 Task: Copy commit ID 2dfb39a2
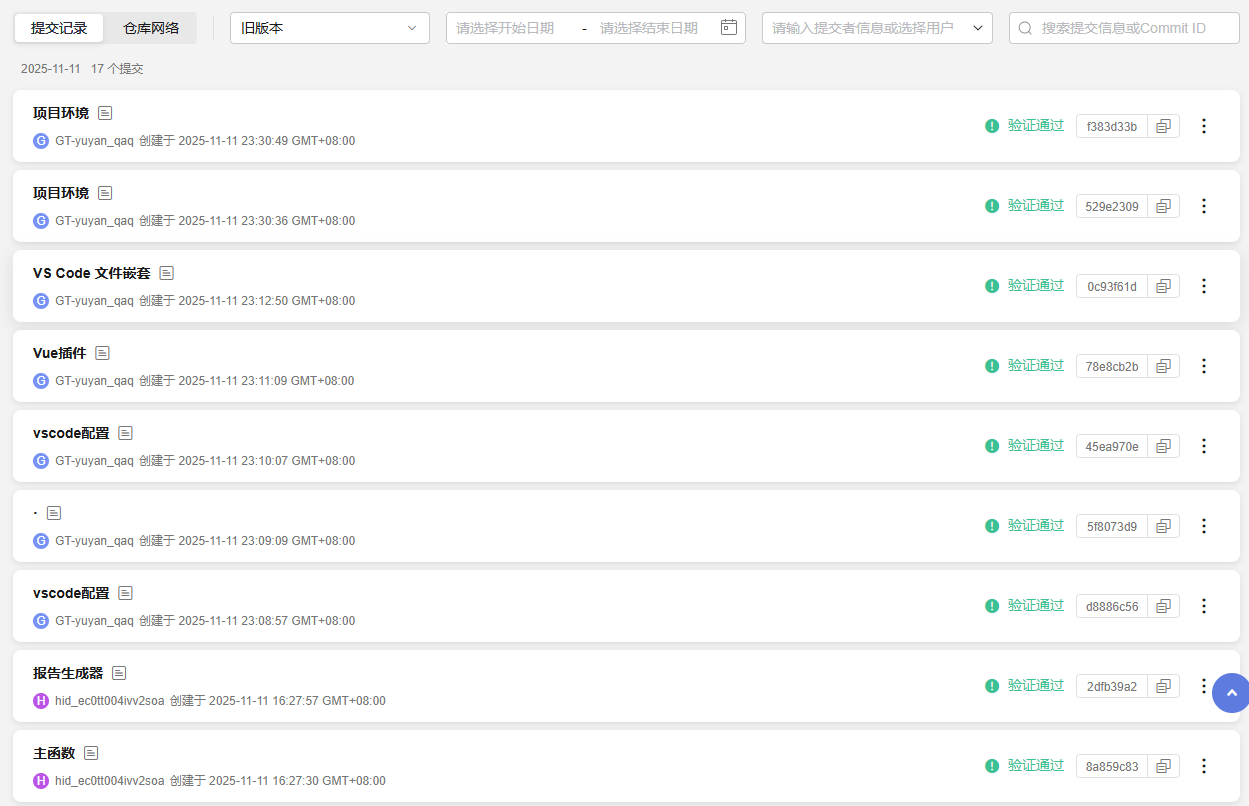tap(1163, 686)
